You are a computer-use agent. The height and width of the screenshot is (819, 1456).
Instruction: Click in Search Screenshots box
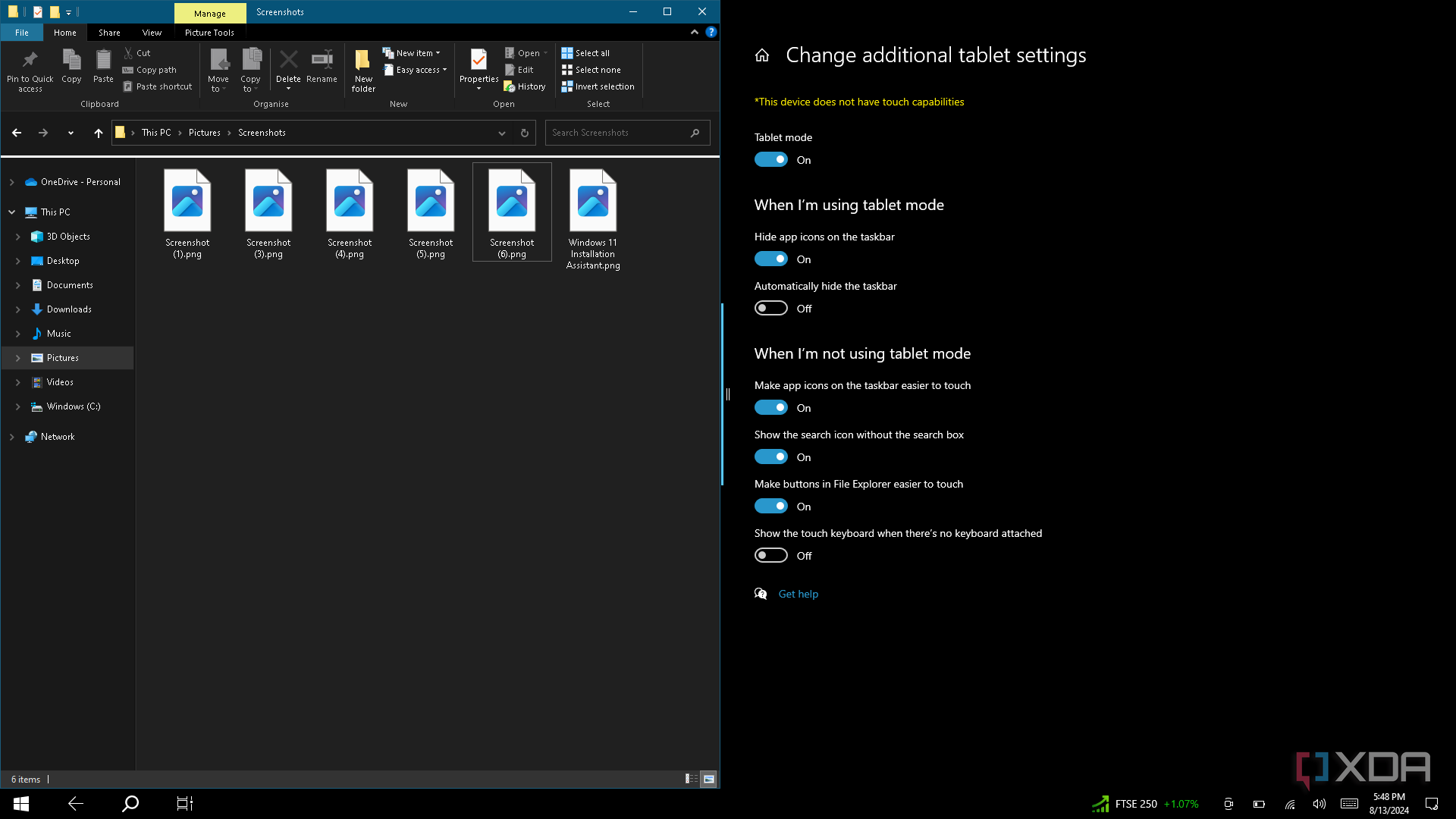[x=627, y=133]
